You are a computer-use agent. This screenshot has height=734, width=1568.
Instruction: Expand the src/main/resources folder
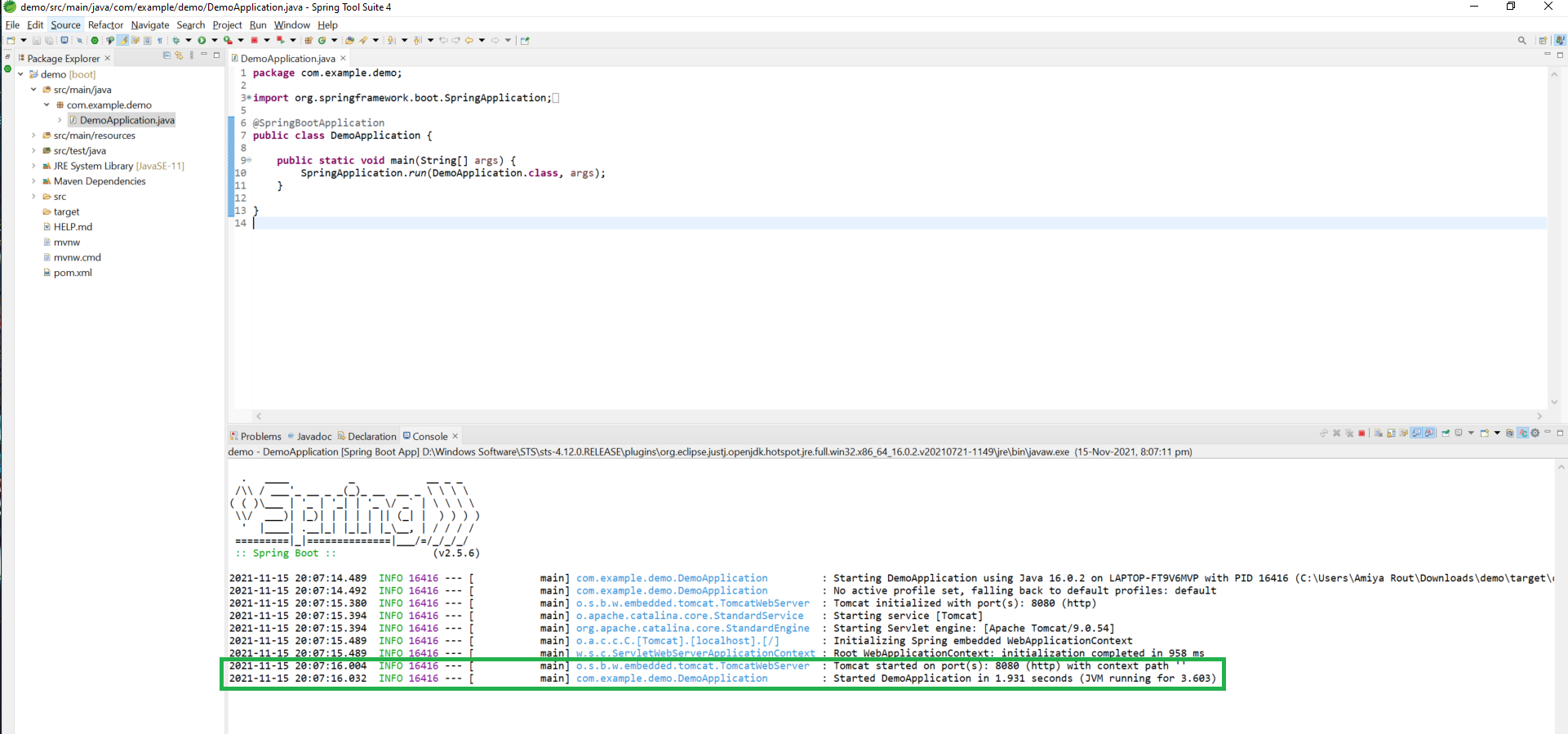[x=33, y=136]
